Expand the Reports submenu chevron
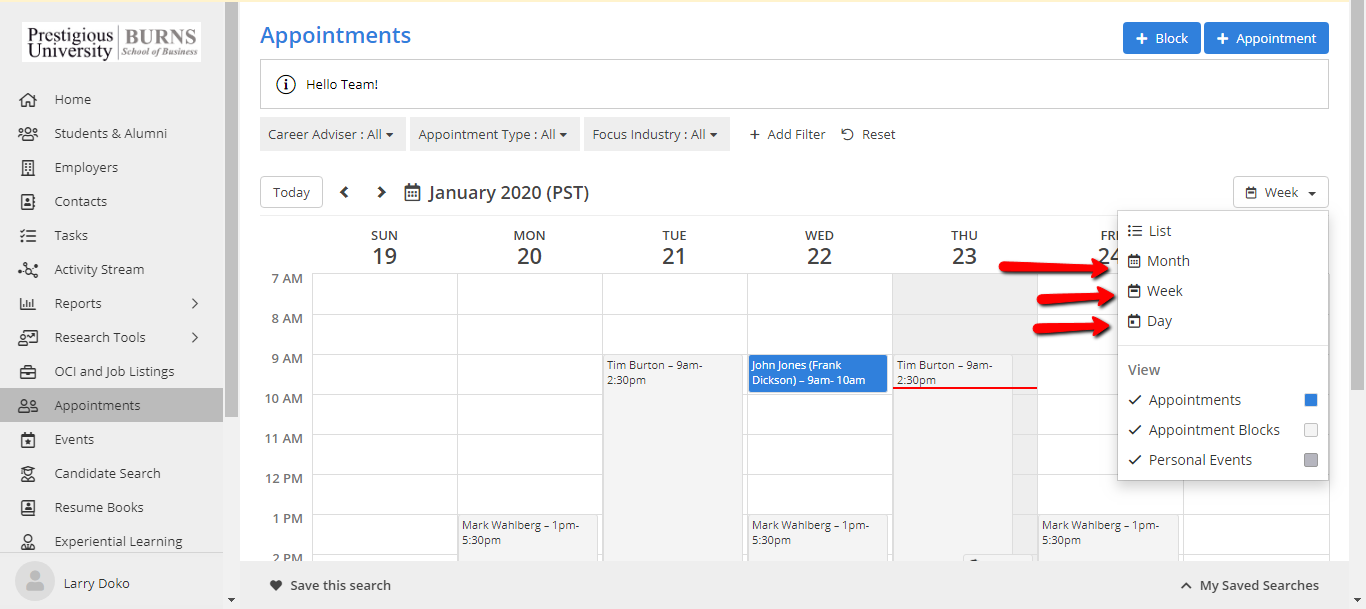 195,304
